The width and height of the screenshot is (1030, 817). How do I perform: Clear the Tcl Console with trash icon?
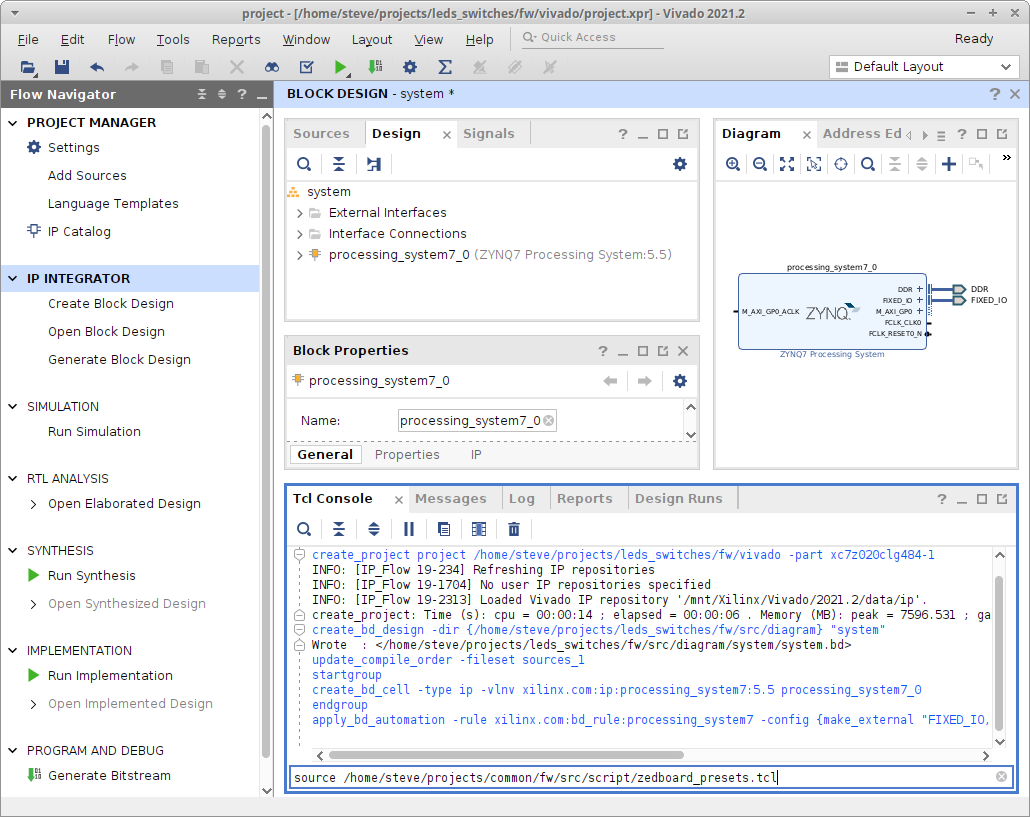(514, 529)
